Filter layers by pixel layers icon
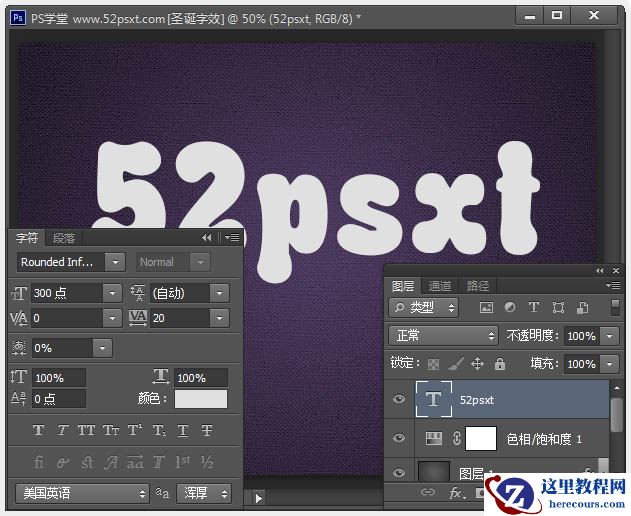 point(486,308)
